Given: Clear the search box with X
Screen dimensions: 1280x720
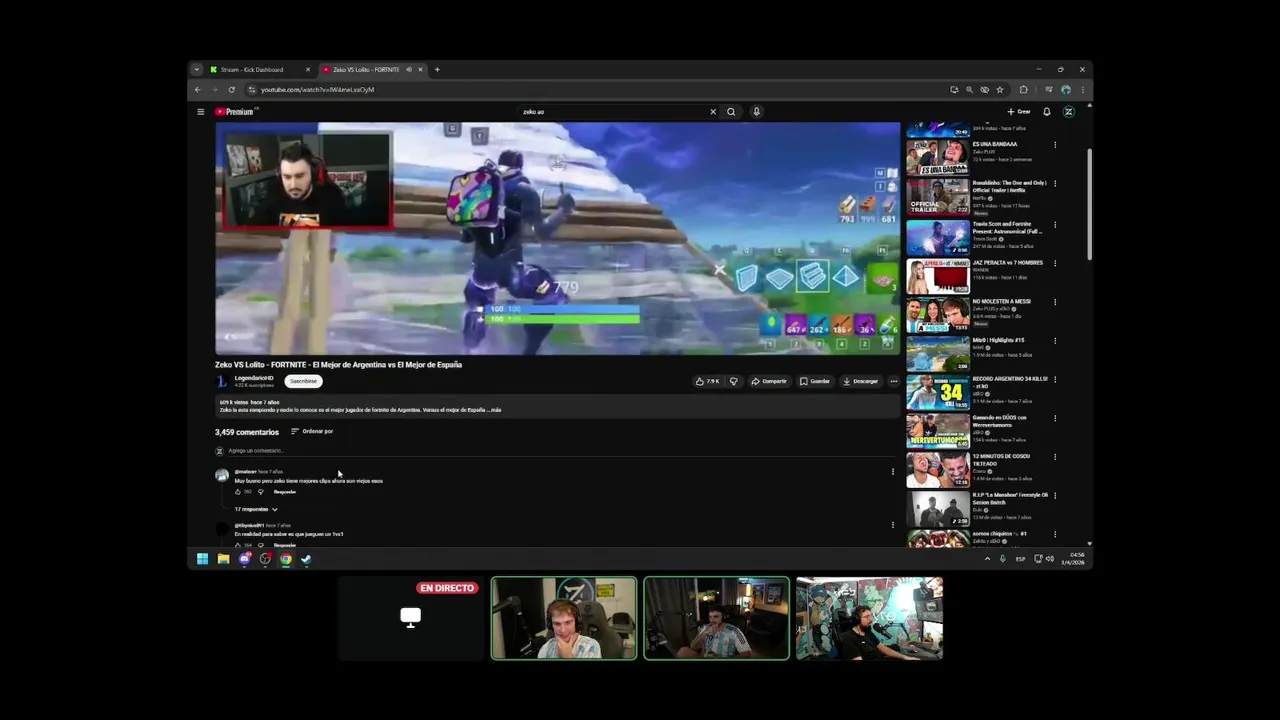Looking at the screenshot, I should [713, 112].
